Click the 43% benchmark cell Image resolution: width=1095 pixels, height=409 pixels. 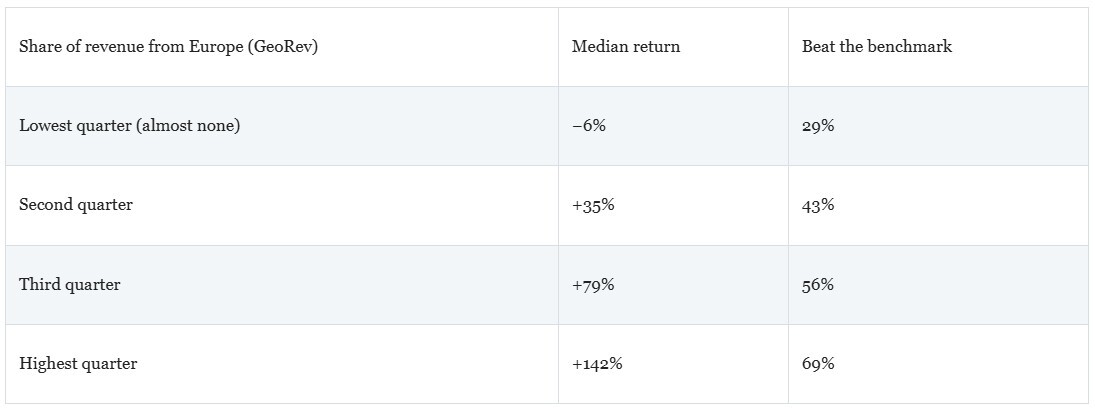pyautogui.click(x=818, y=205)
